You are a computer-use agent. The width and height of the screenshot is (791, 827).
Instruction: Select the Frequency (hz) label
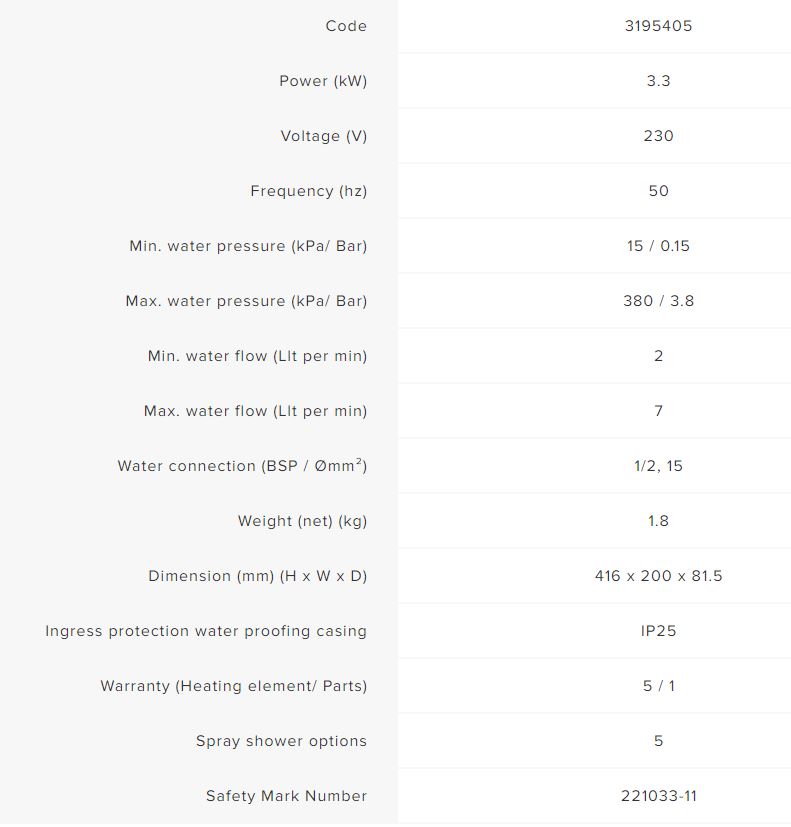click(x=309, y=191)
